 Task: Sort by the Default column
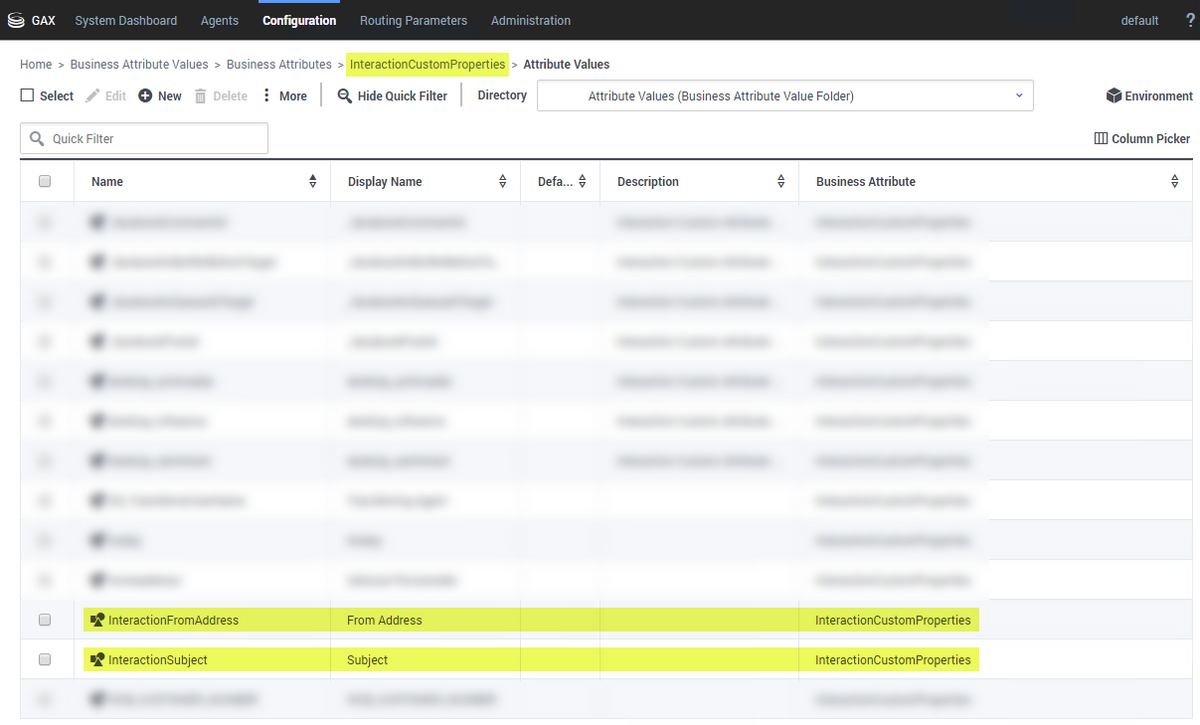click(582, 182)
